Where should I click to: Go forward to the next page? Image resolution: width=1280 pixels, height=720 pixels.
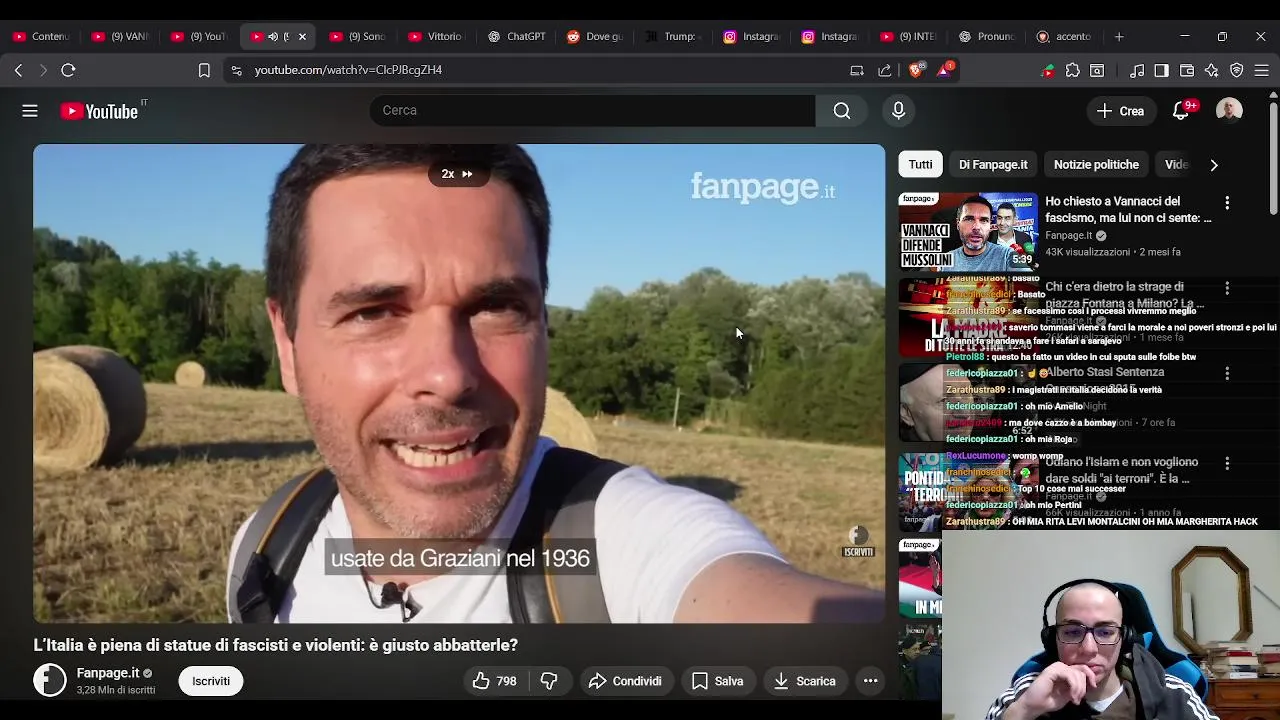click(43, 70)
